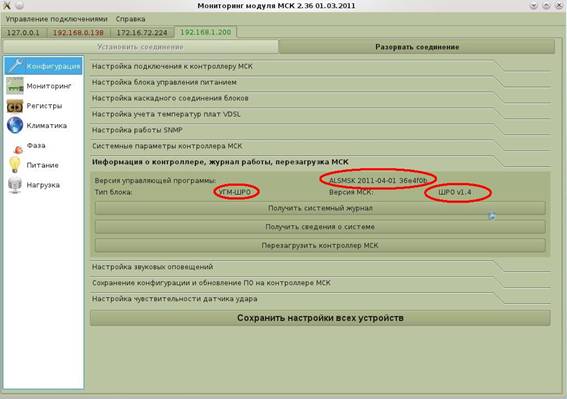
Task: Expand Настройка подключения к контроллеру МСК section
Action: click(320, 67)
